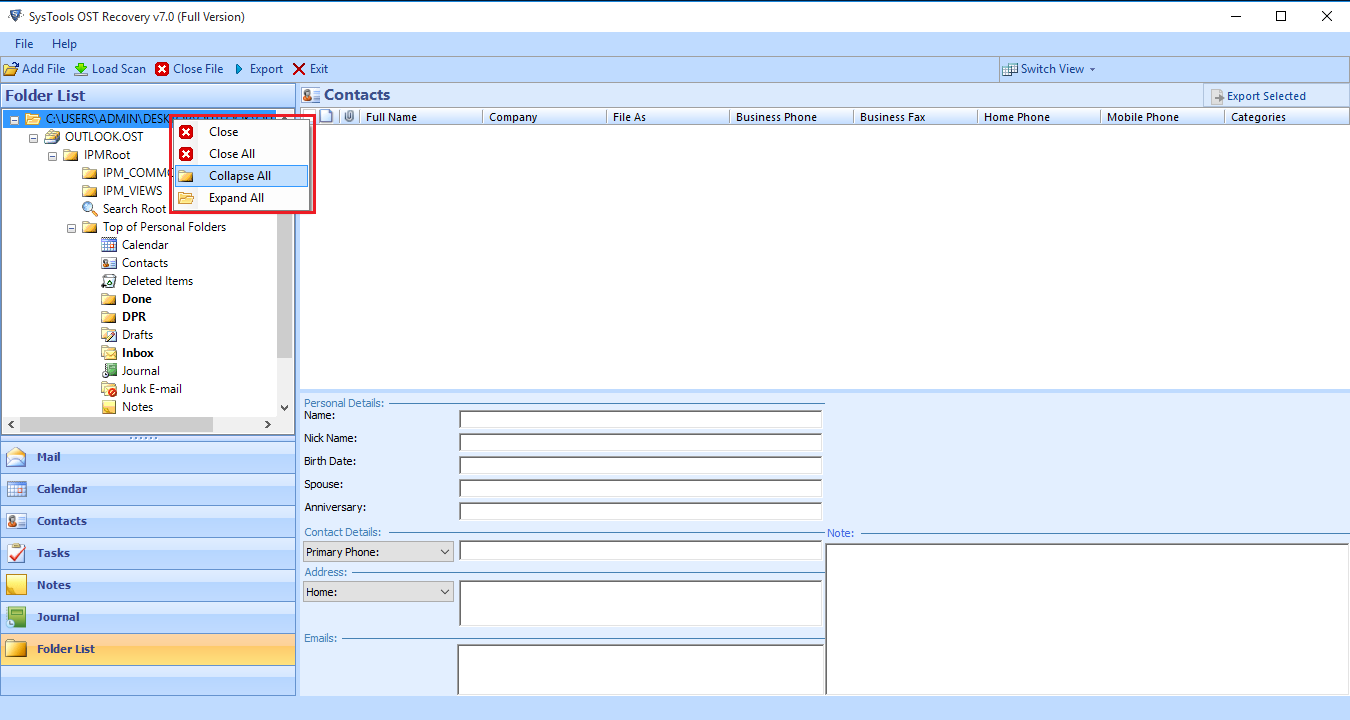1350x720 pixels.
Task: Click the Junk E-mail folder icon
Action: (x=109, y=389)
